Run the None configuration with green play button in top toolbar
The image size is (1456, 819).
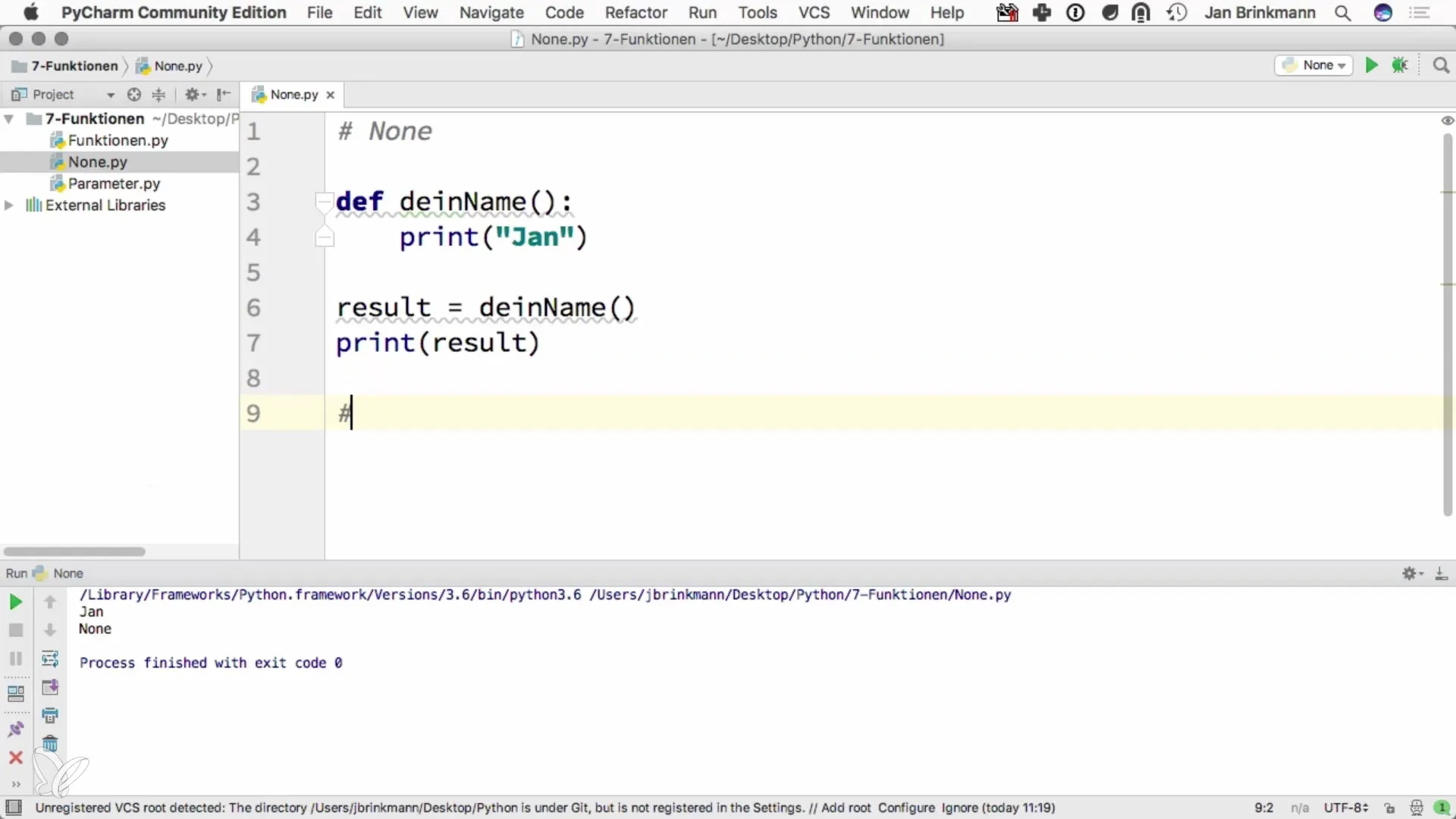(x=1371, y=65)
